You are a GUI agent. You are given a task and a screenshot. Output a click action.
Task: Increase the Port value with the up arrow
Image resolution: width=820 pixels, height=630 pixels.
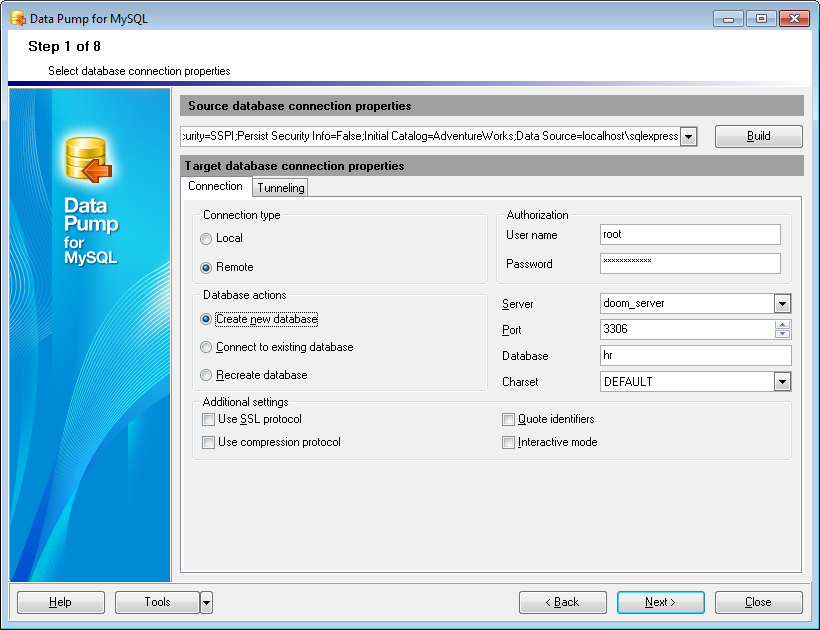pos(782,325)
